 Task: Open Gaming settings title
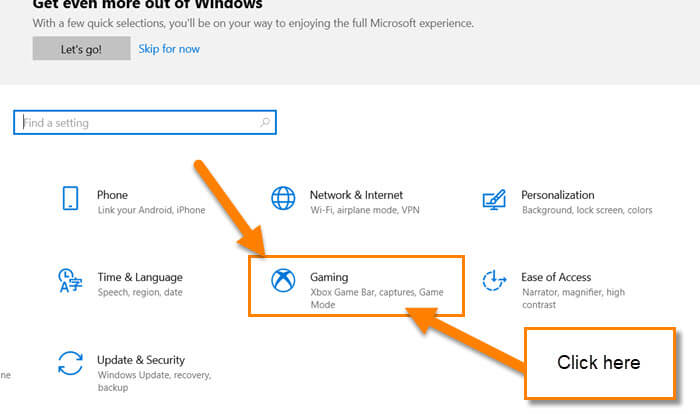(x=329, y=277)
